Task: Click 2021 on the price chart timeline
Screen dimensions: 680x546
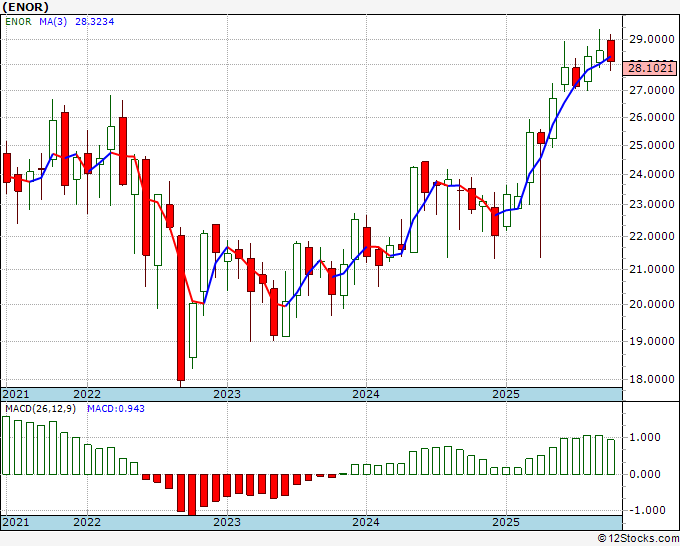Action: [16, 394]
